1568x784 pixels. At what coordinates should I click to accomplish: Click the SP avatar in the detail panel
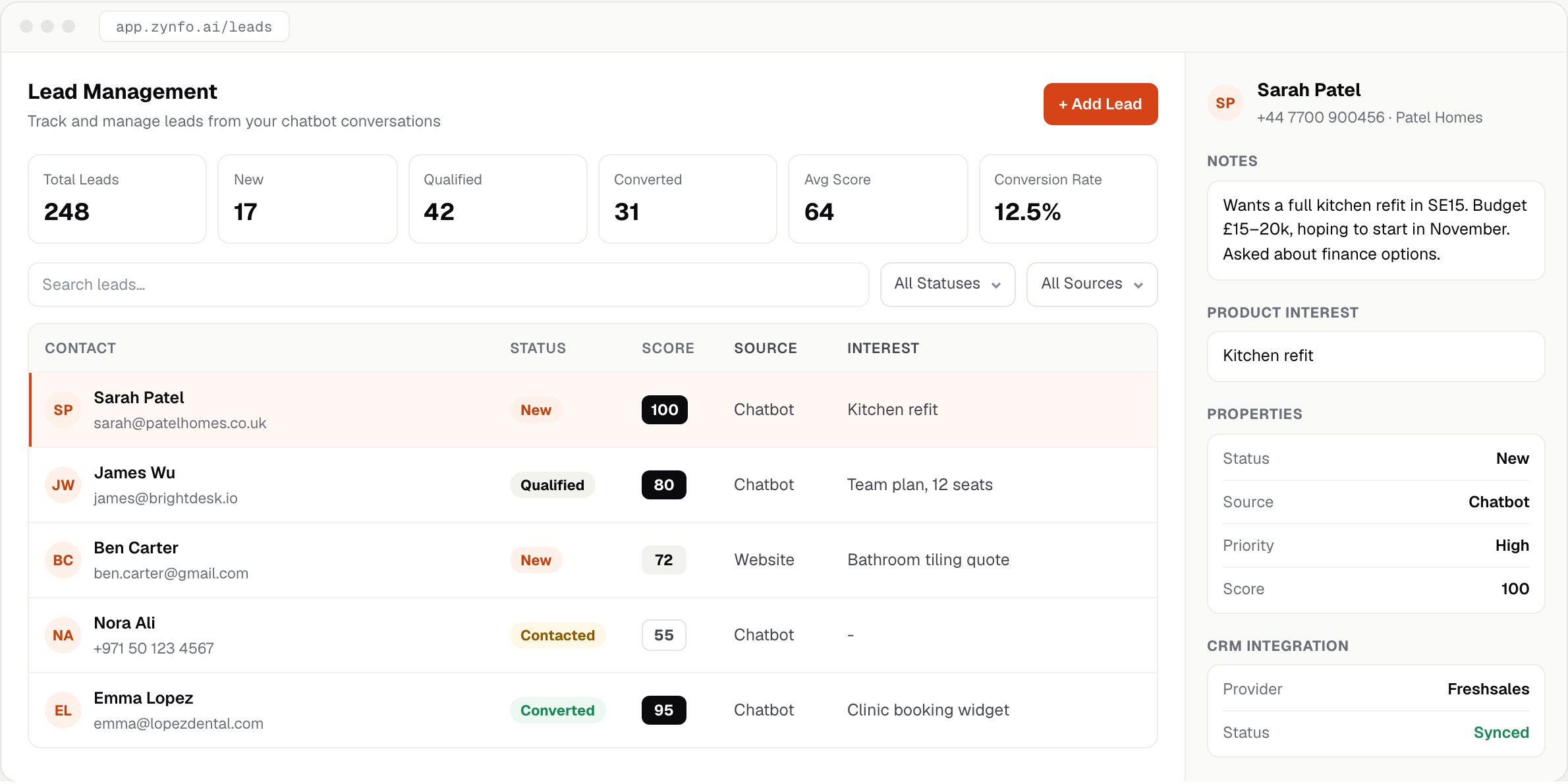[x=1225, y=103]
